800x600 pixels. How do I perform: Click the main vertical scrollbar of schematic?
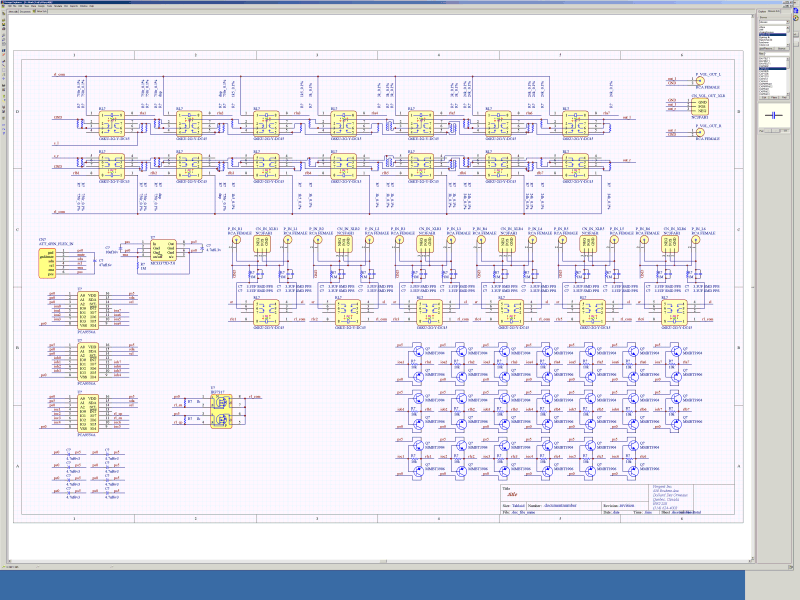coord(752,288)
